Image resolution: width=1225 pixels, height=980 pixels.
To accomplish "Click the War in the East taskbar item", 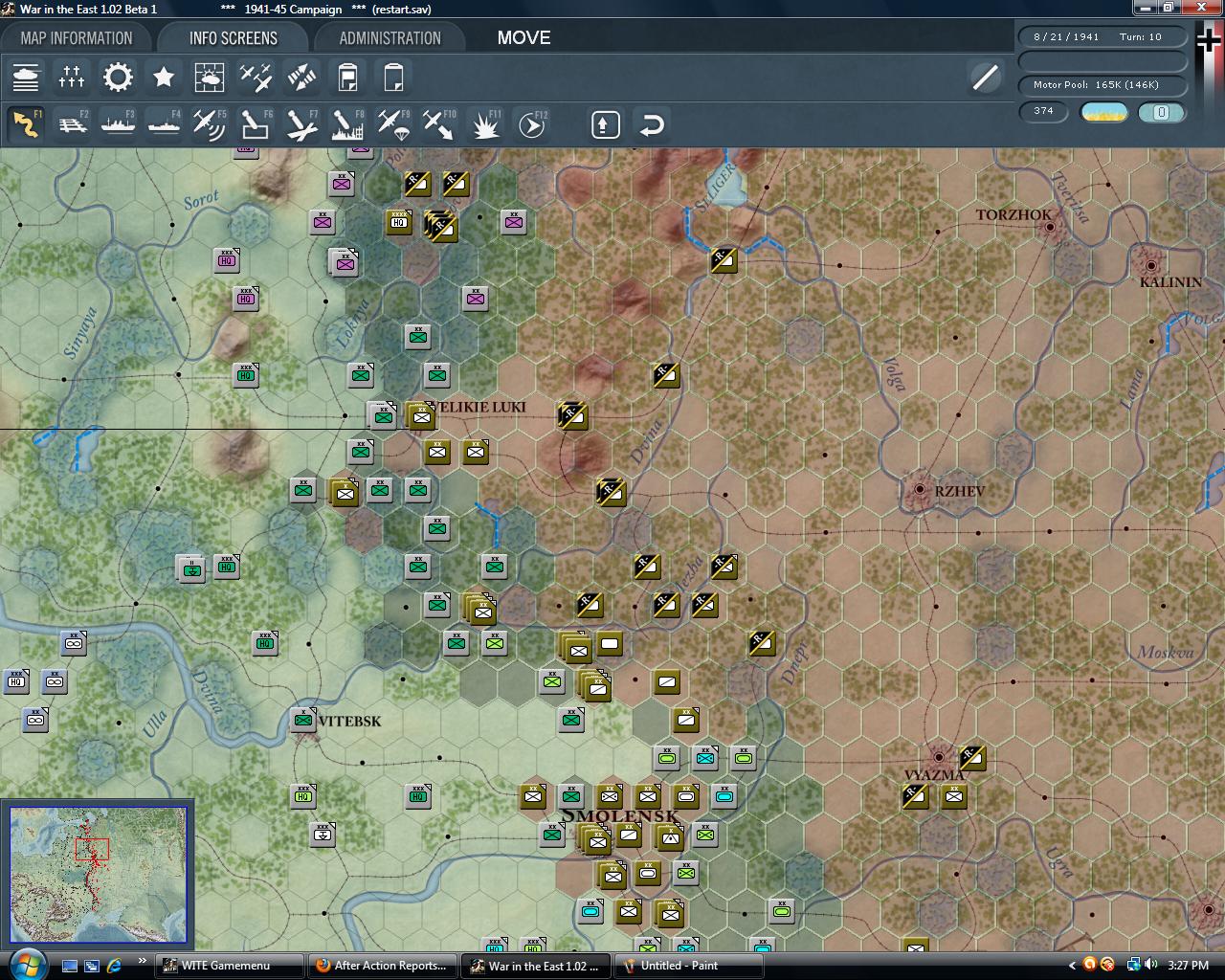I will [x=536, y=966].
